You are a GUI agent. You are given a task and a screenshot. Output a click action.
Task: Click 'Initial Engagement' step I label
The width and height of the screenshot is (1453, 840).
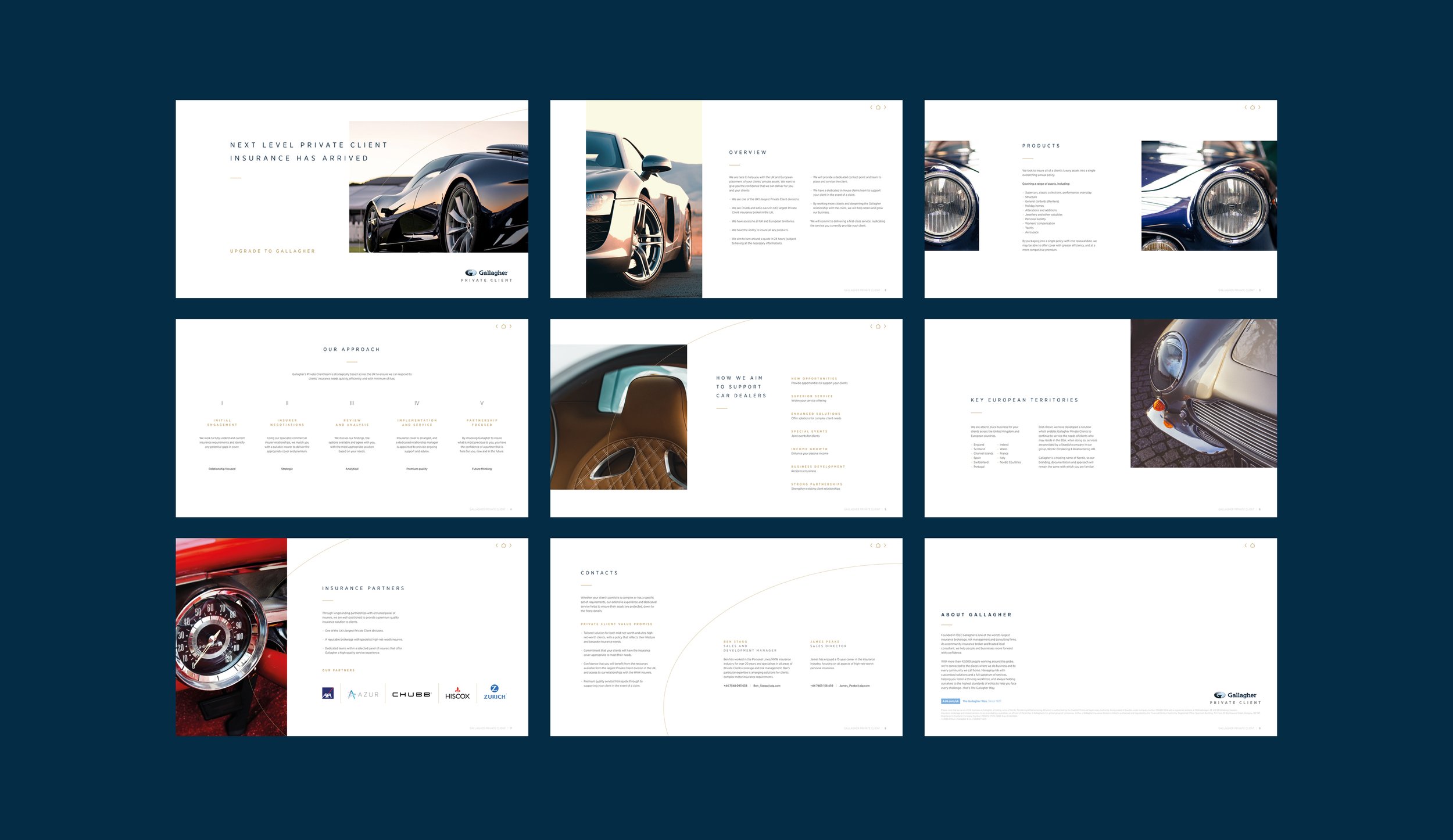click(222, 422)
